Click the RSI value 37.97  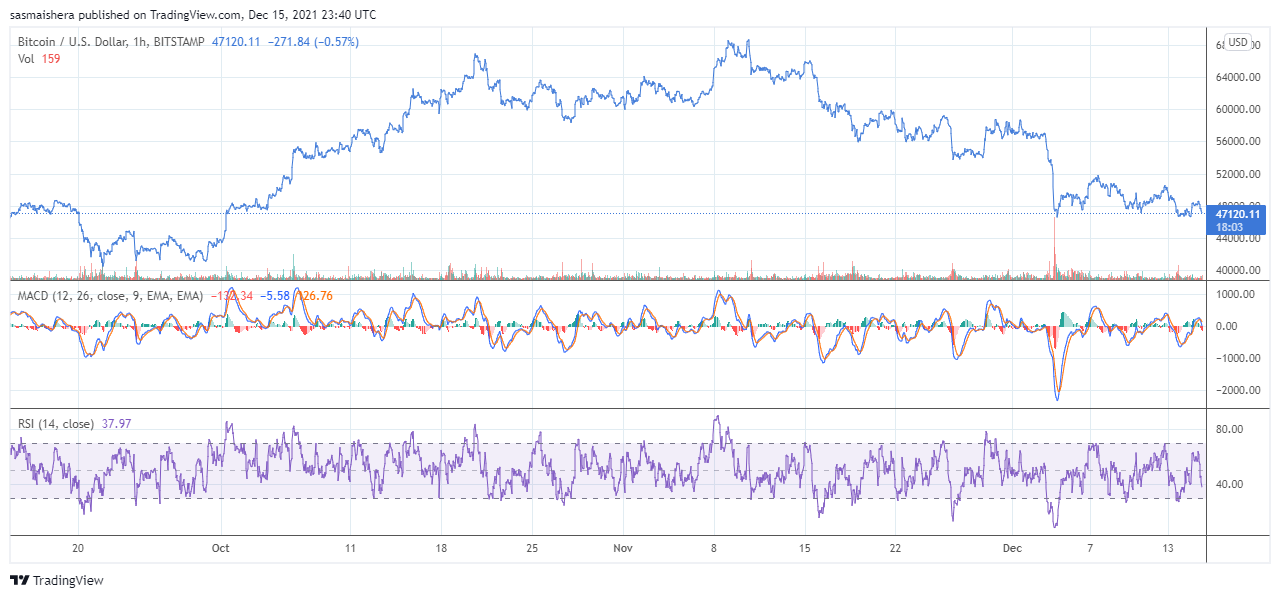pos(118,424)
